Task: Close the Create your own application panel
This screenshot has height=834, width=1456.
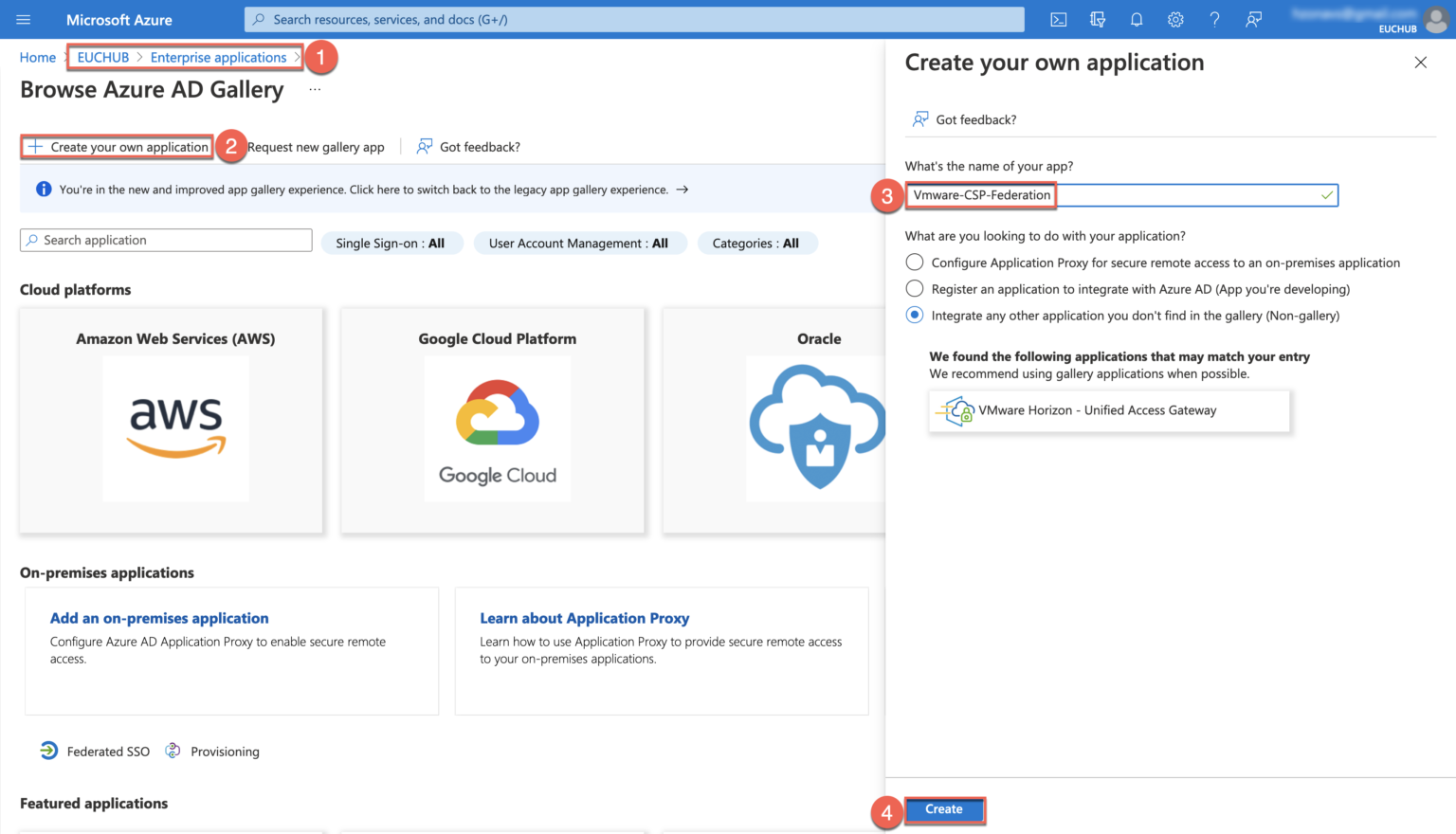Action: coord(1420,63)
